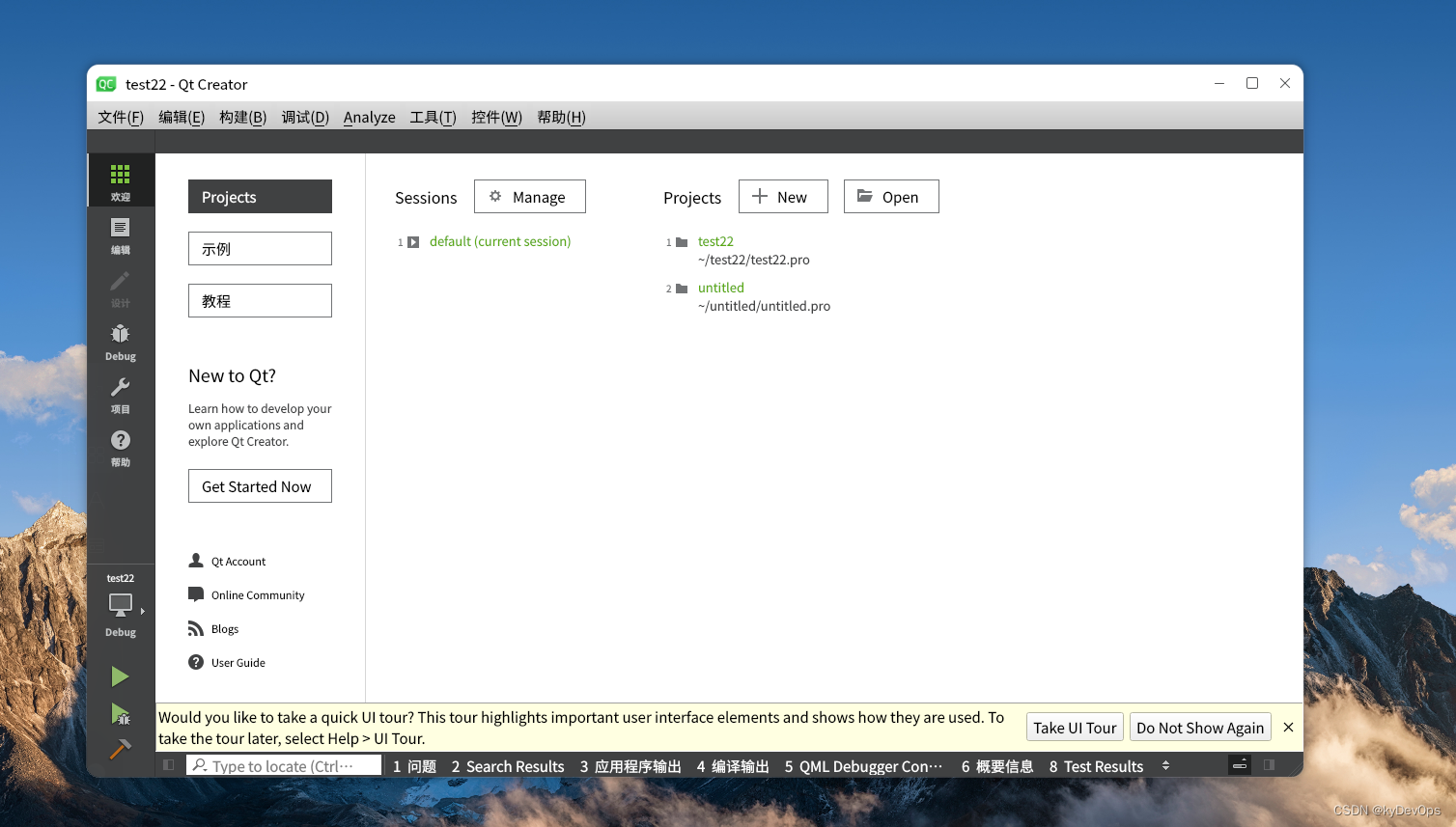Open the Analyze menu
This screenshot has width=1456, height=827.
coord(370,117)
